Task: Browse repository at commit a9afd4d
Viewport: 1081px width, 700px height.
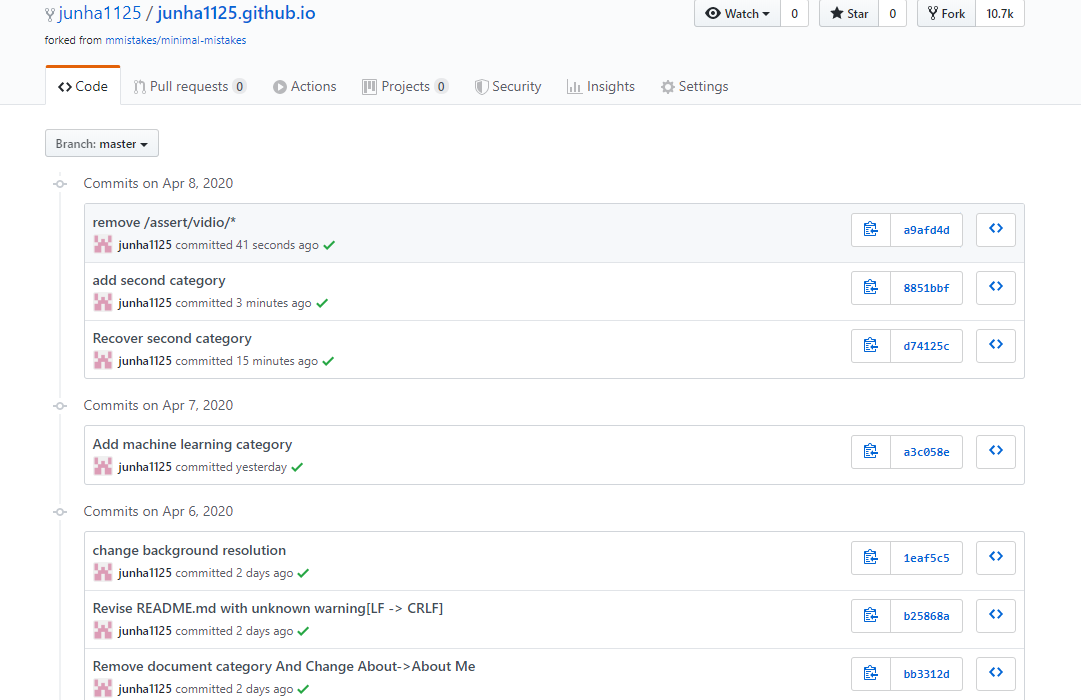Action: pyautogui.click(x=996, y=230)
